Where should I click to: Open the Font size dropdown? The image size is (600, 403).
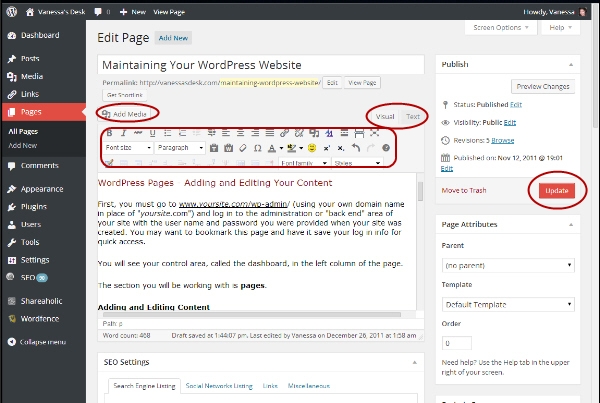128,148
